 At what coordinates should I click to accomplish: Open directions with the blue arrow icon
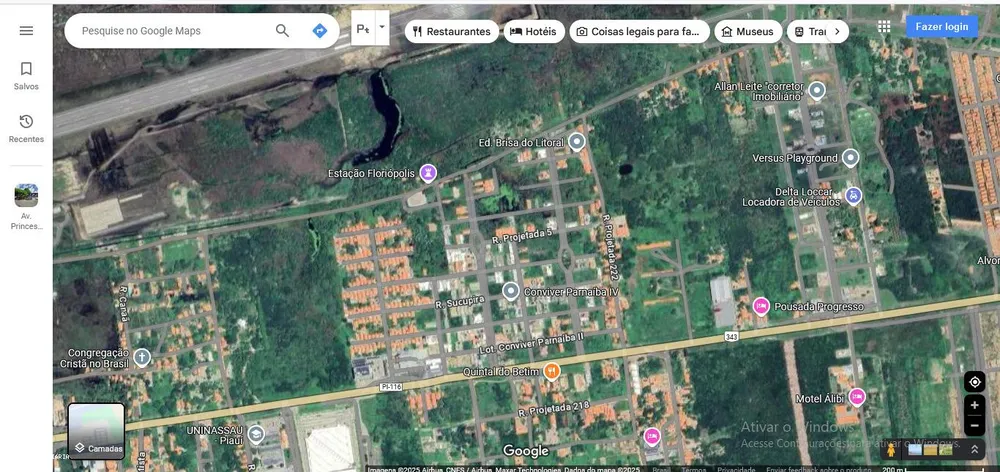(x=320, y=31)
